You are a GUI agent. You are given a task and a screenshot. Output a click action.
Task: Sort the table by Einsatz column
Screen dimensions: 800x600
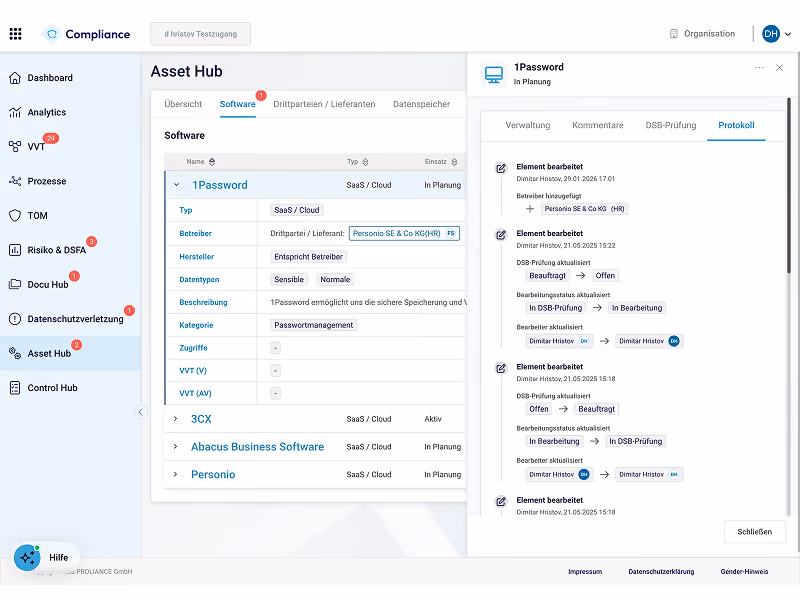(x=454, y=162)
